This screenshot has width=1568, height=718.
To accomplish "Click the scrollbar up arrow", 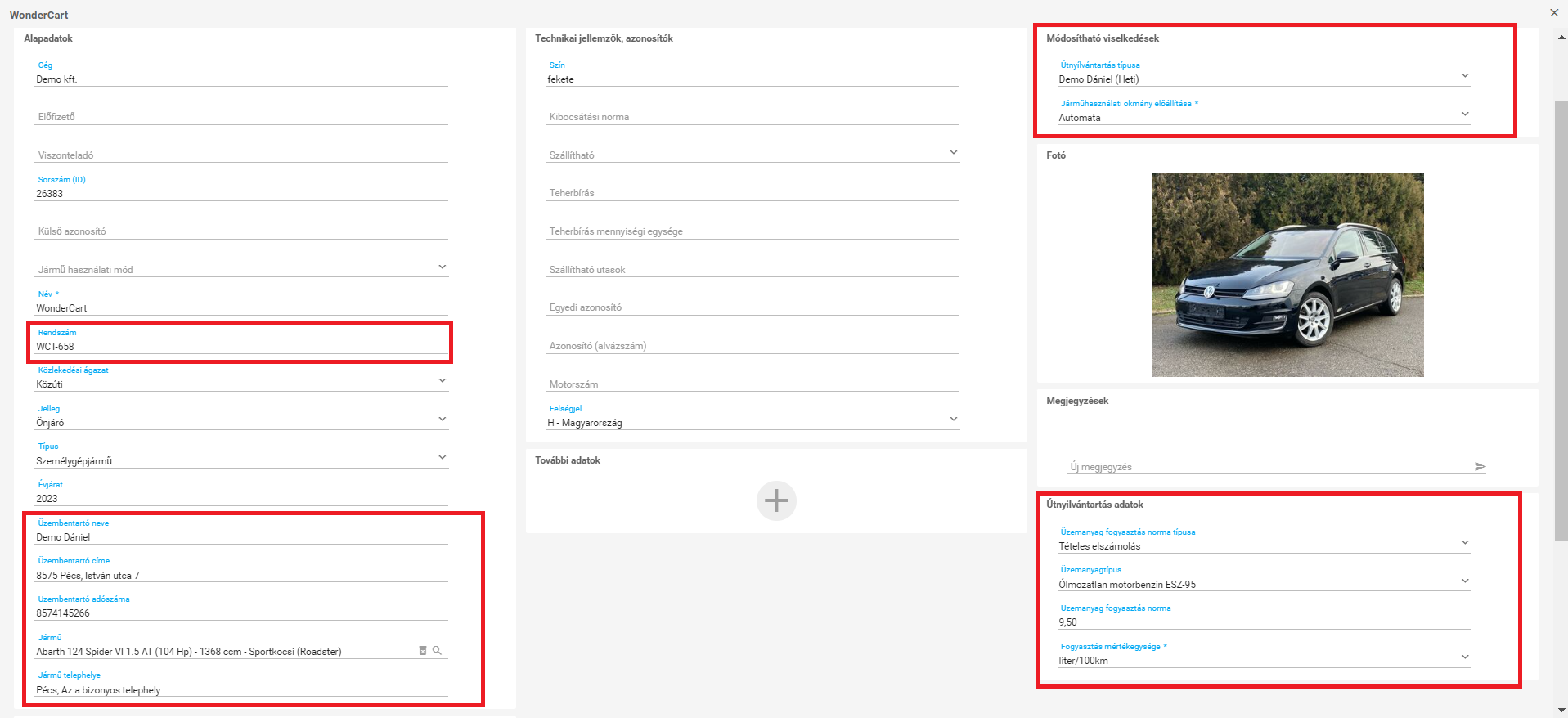I will tap(1561, 38).
